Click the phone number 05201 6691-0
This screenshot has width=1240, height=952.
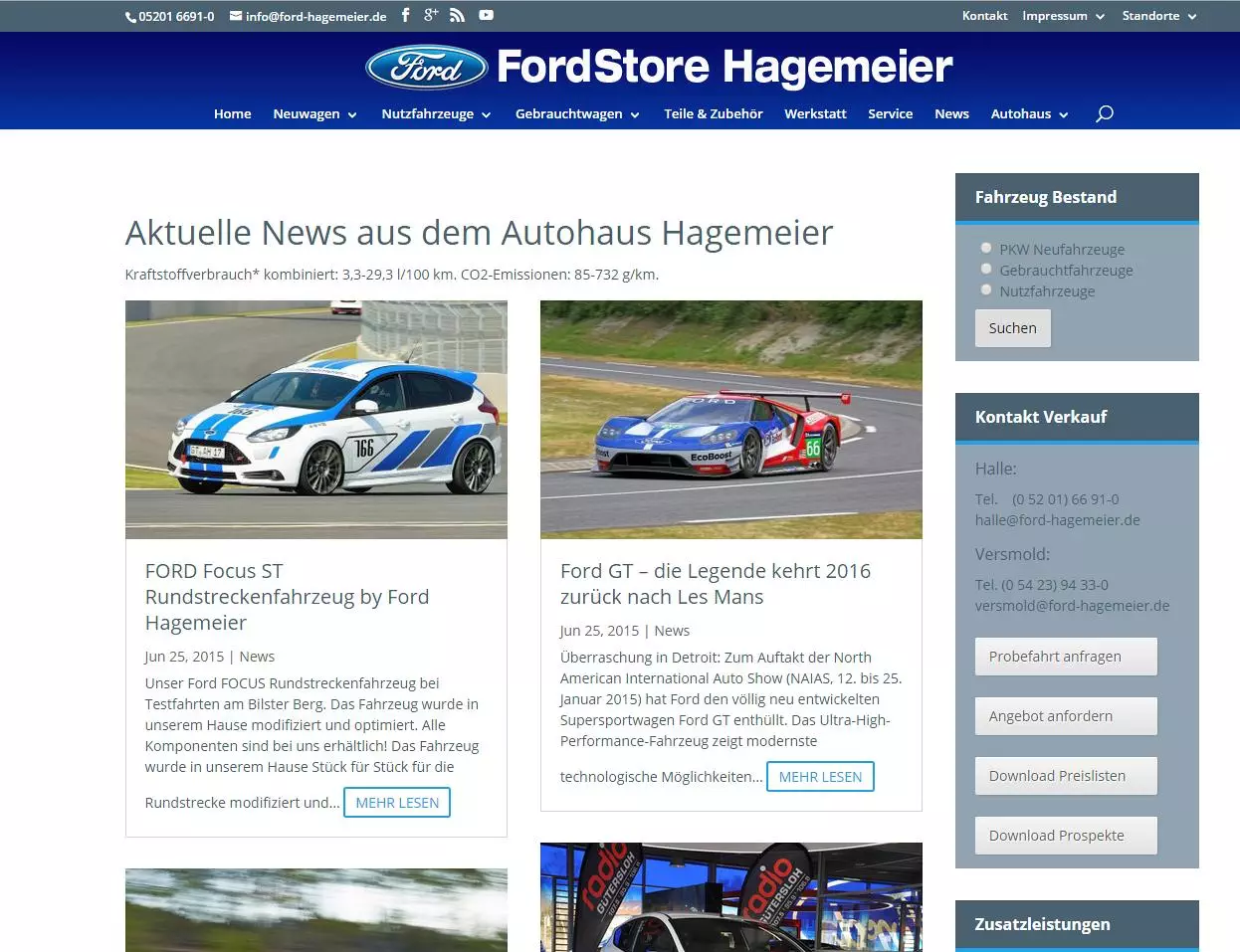point(176,17)
